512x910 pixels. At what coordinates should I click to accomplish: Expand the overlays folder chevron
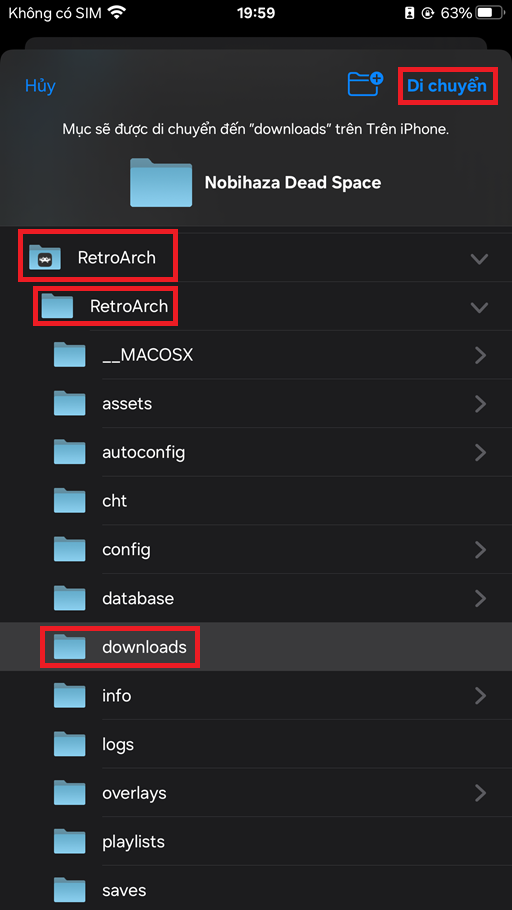click(480, 793)
